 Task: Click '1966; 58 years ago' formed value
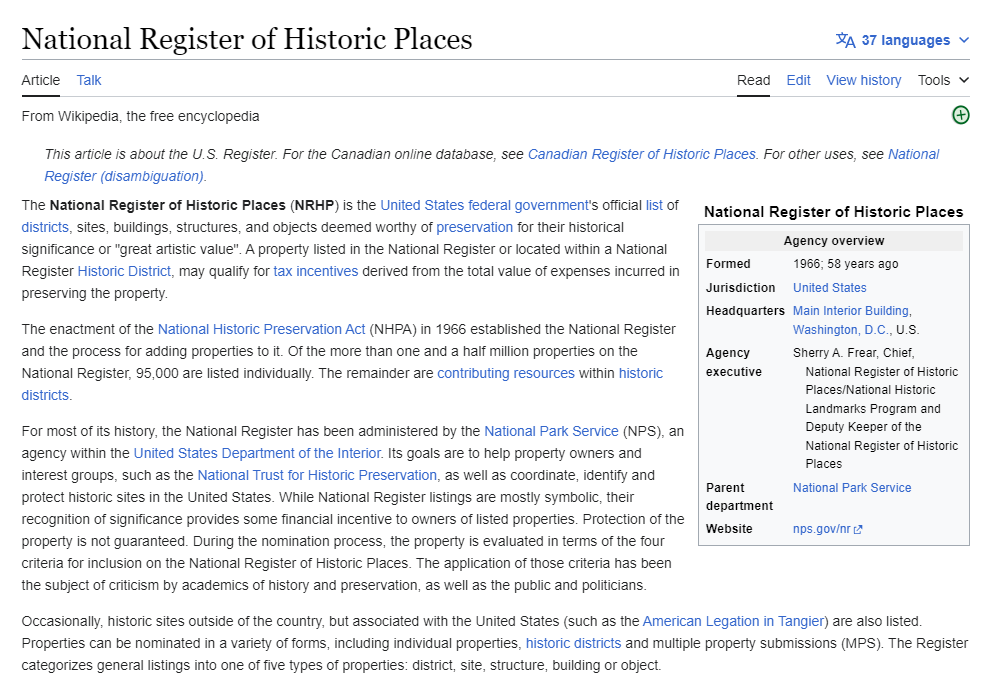point(846,264)
